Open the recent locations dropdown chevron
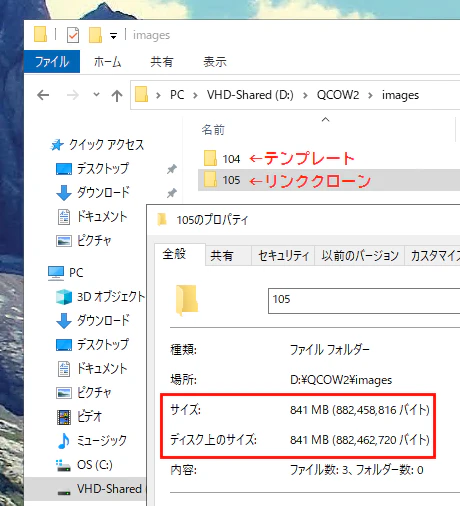The height and width of the screenshot is (506, 460). (x=96, y=95)
